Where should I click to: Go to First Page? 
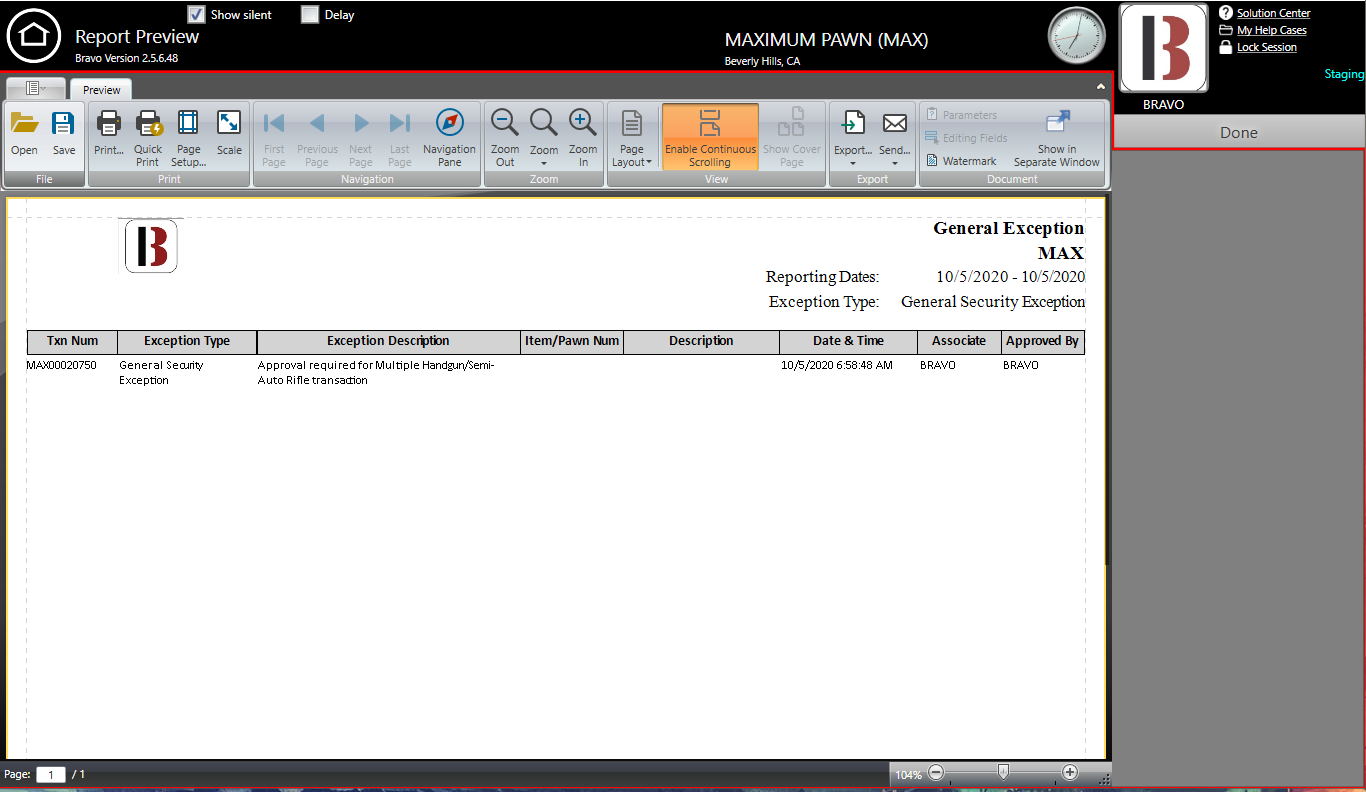click(274, 138)
